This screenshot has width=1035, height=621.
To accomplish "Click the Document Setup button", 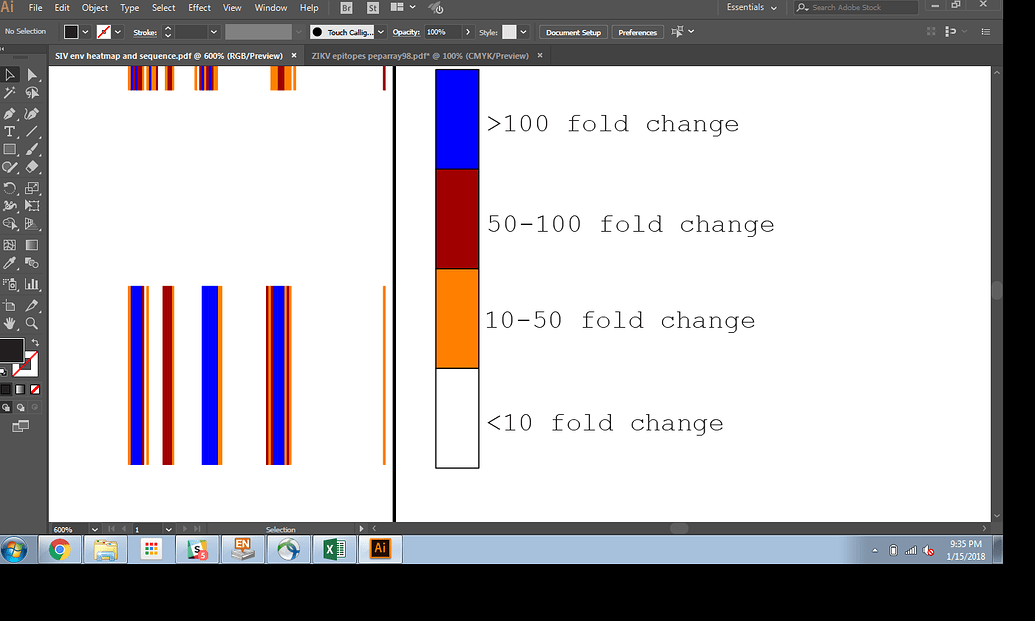I will tap(573, 31).
